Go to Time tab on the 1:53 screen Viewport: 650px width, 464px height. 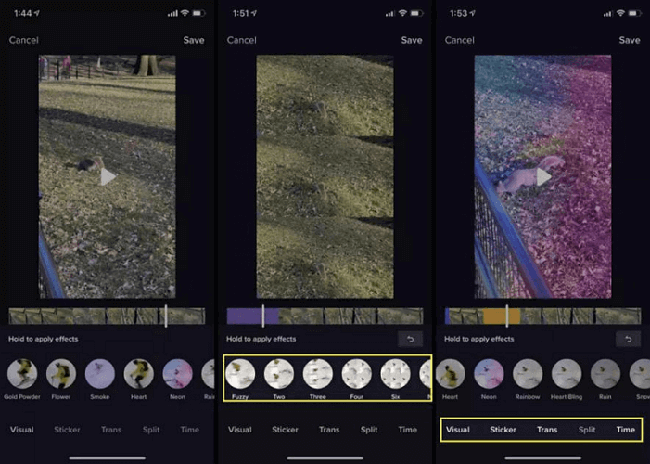pyautogui.click(x=626, y=430)
